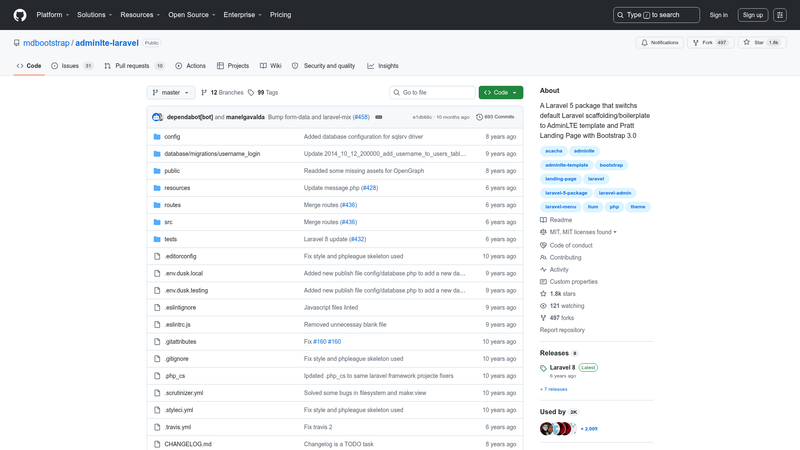Open the Solutions menu
This screenshot has height=450, width=800.
(x=94, y=15)
